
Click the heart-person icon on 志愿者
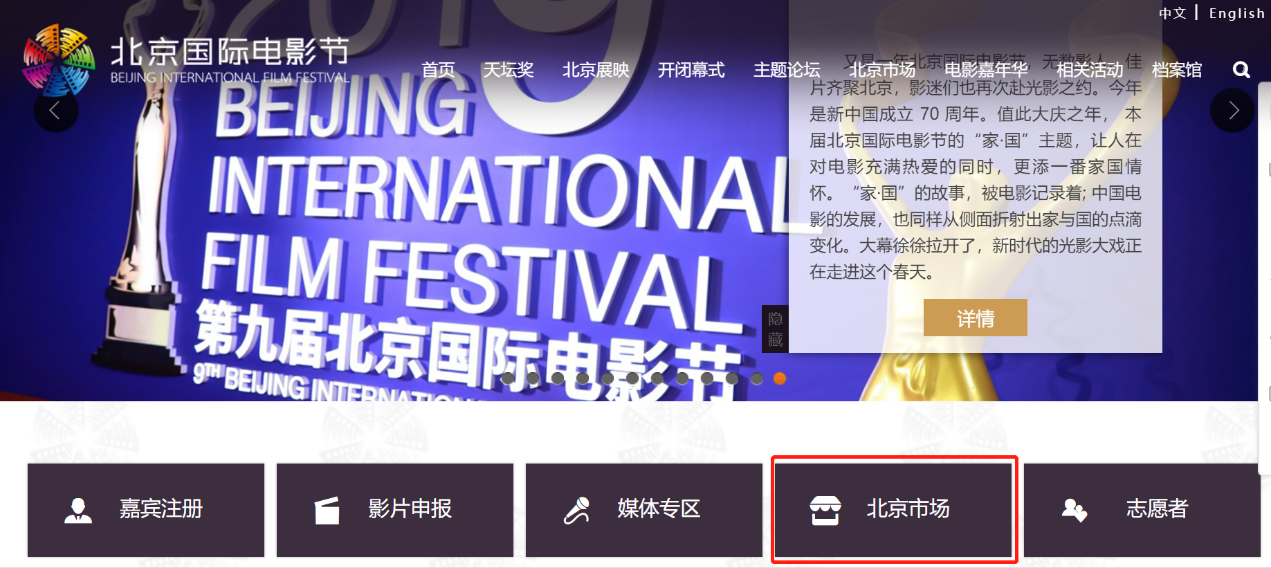click(1074, 510)
